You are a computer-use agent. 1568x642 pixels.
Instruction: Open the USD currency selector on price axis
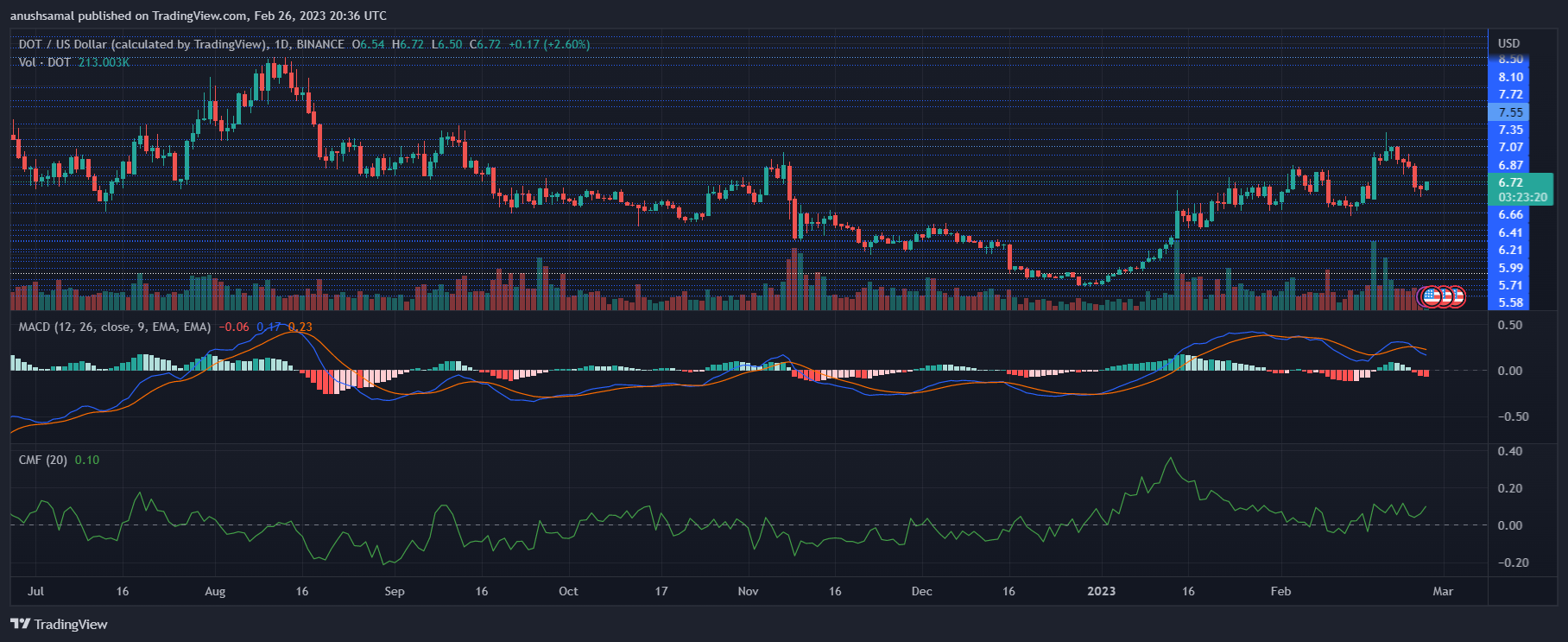(x=1508, y=43)
